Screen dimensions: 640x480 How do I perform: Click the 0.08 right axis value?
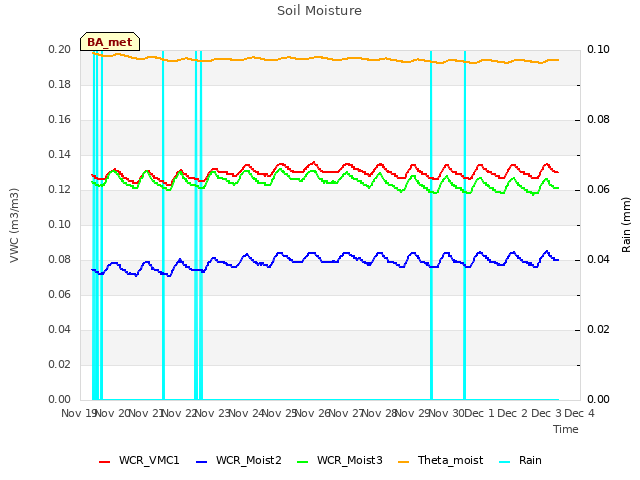coord(598,120)
